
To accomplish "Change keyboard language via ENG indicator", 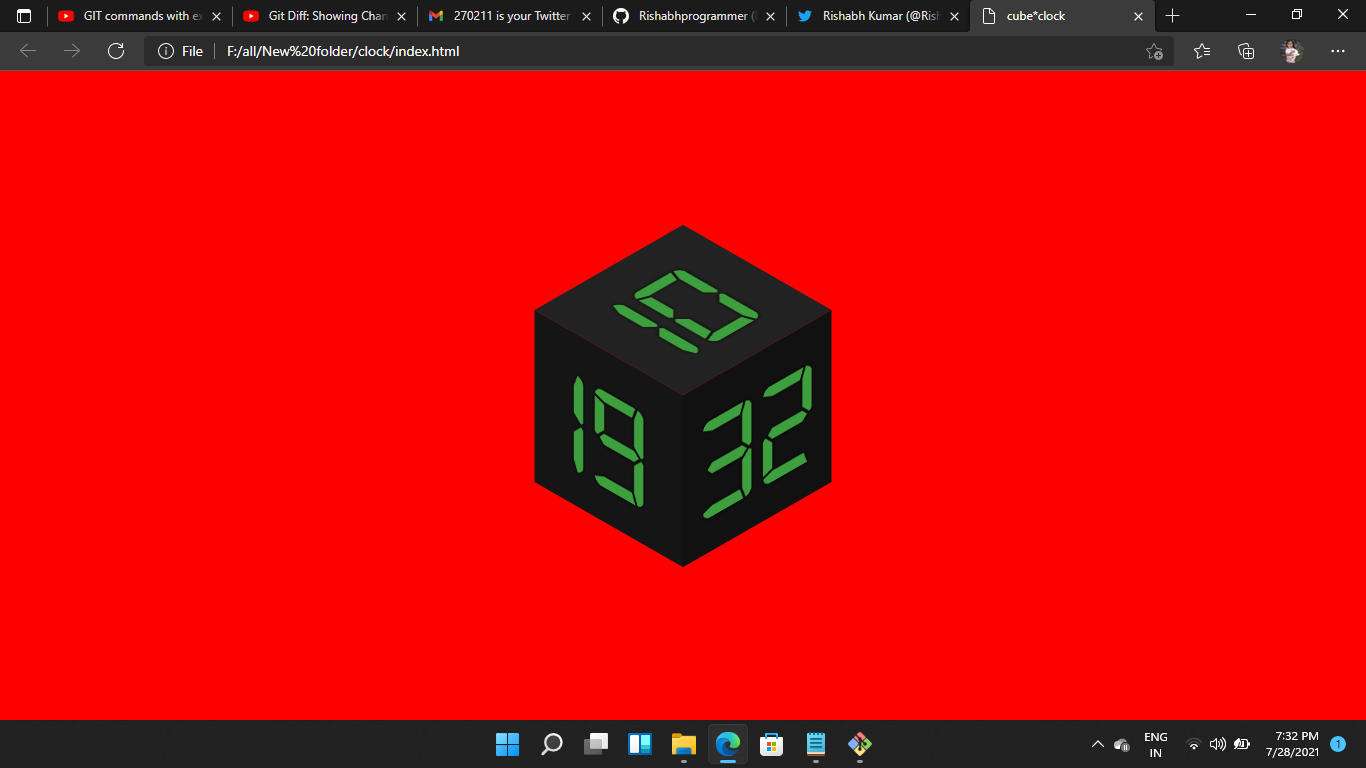I will click(1155, 744).
